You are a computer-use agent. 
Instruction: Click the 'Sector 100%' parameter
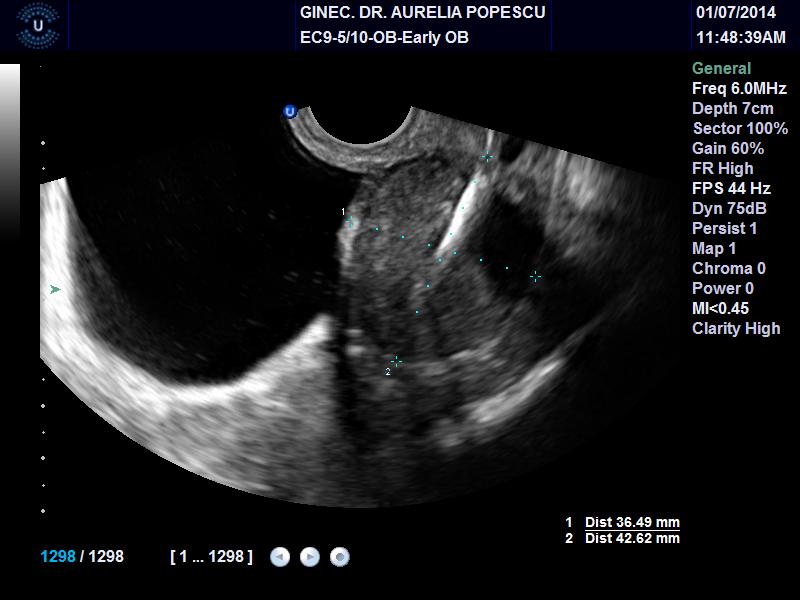[740, 128]
